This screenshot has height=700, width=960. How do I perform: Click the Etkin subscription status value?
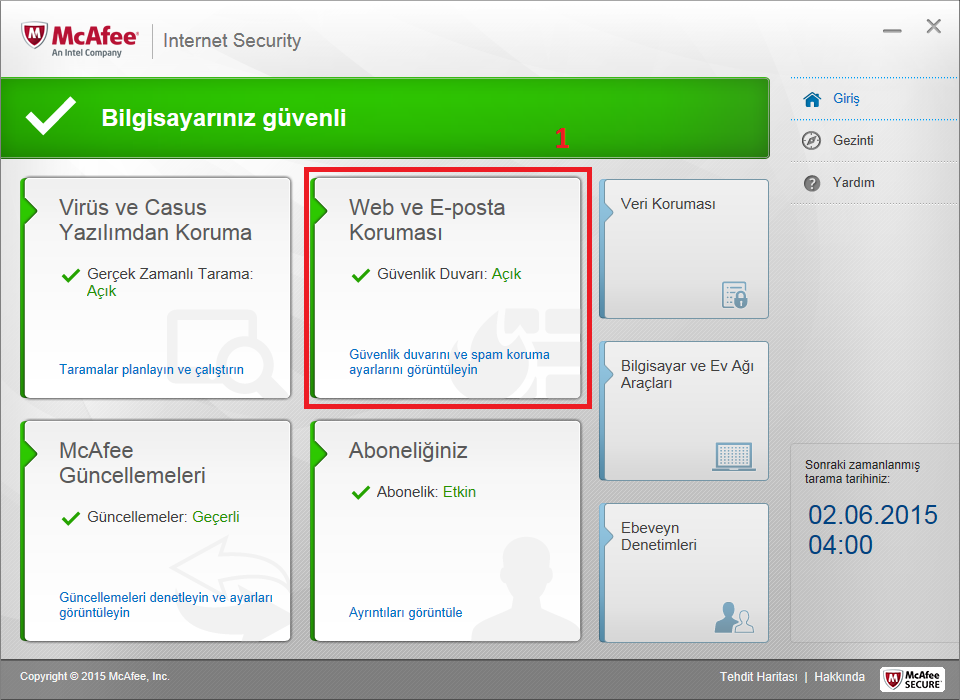click(x=459, y=492)
